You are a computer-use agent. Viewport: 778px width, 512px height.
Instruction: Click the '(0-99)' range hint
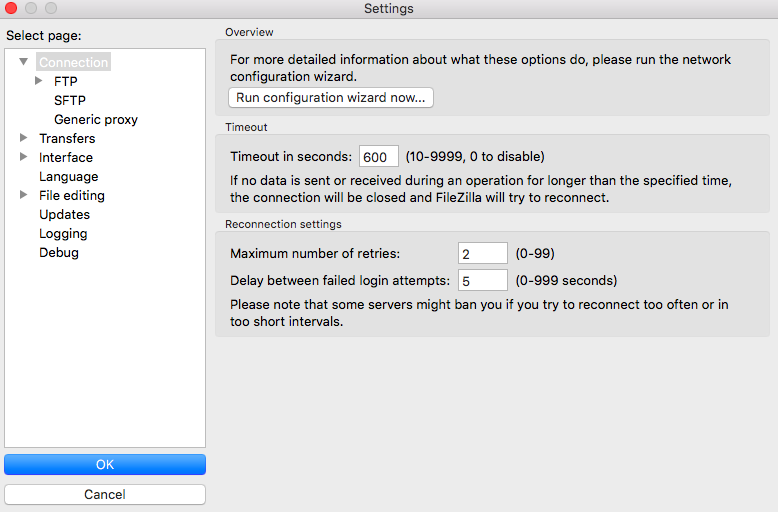coord(535,254)
